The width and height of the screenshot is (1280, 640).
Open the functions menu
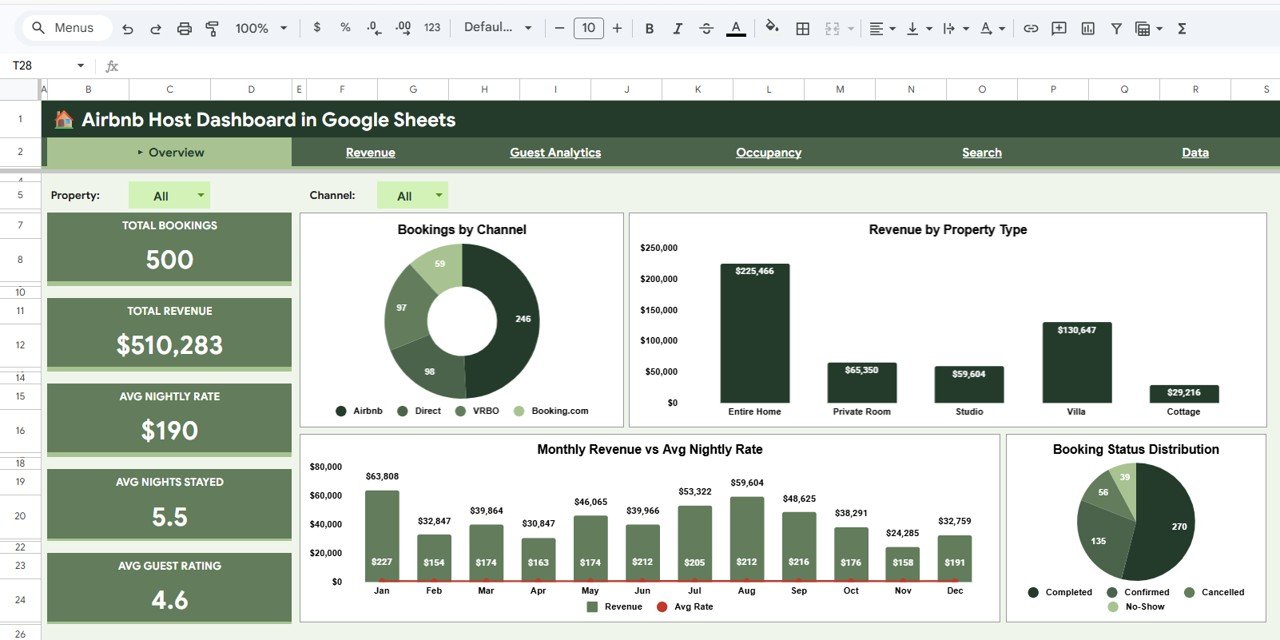(x=1181, y=27)
